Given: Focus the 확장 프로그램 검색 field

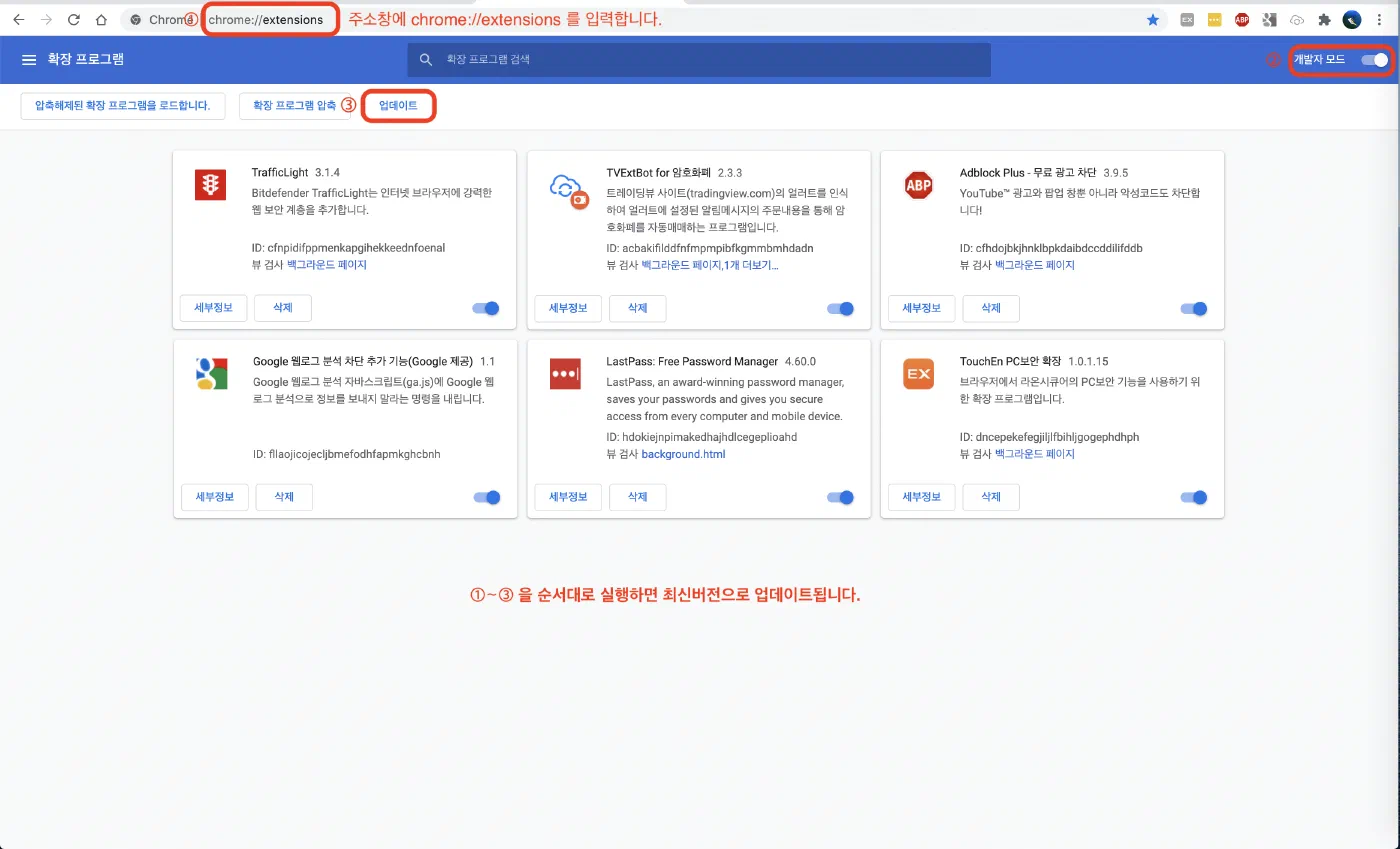Looking at the screenshot, I should pos(699,60).
